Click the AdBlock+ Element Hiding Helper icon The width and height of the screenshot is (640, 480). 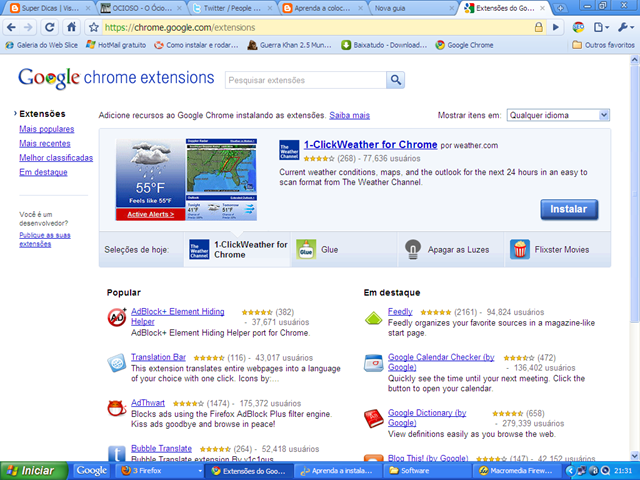(117, 317)
